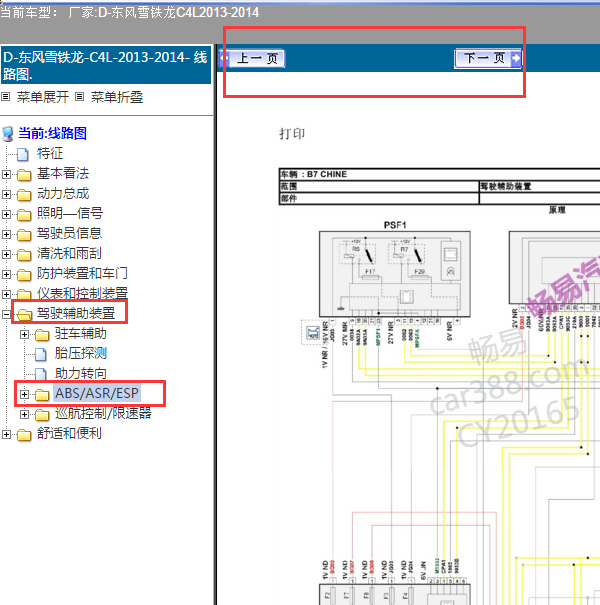
Task: Expand the 驻车辅助 subfolder
Action: tap(24, 335)
